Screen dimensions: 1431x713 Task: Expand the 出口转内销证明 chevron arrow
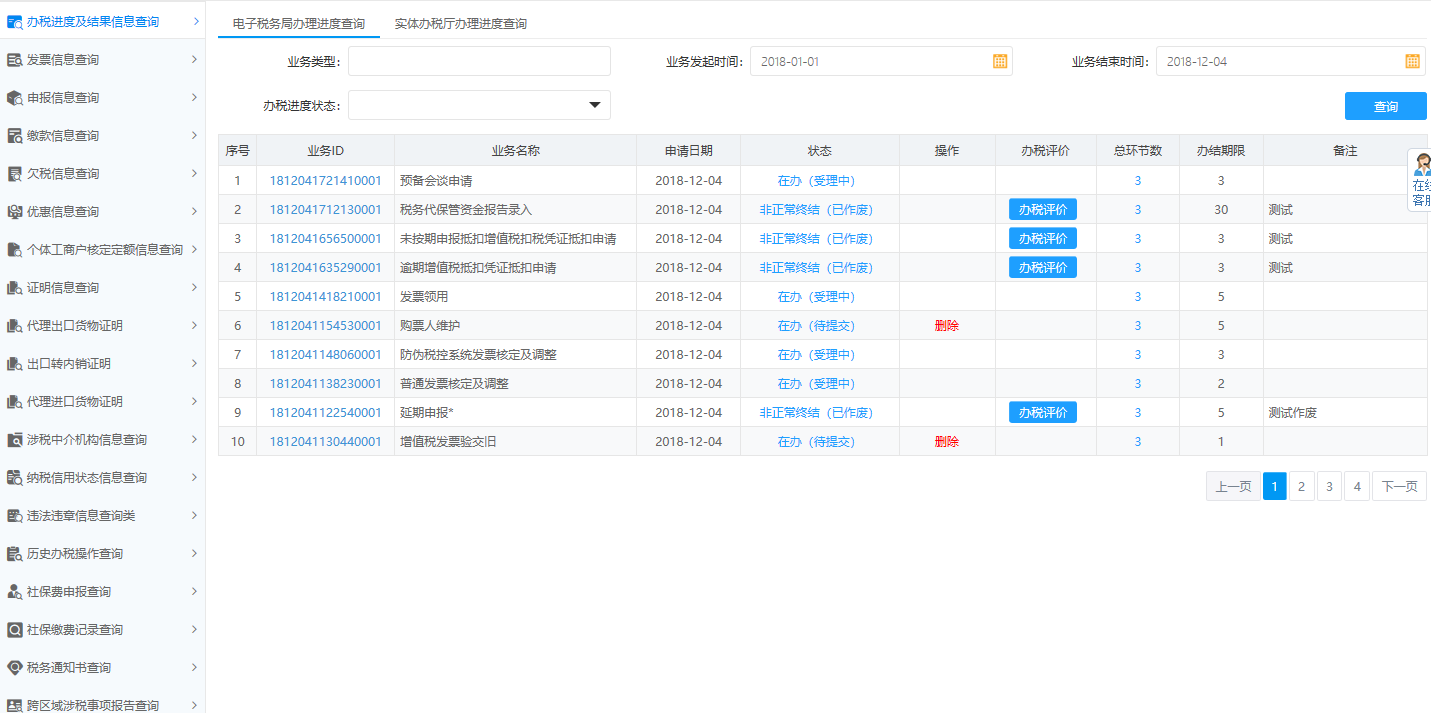[194, 363]
